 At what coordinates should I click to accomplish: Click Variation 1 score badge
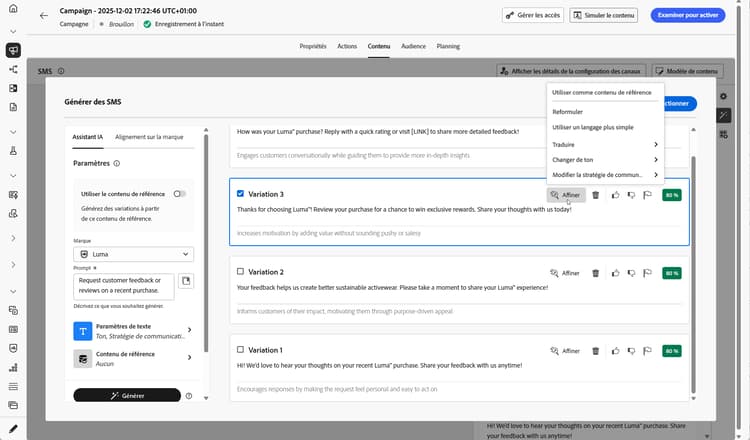[x=672, y=351]
